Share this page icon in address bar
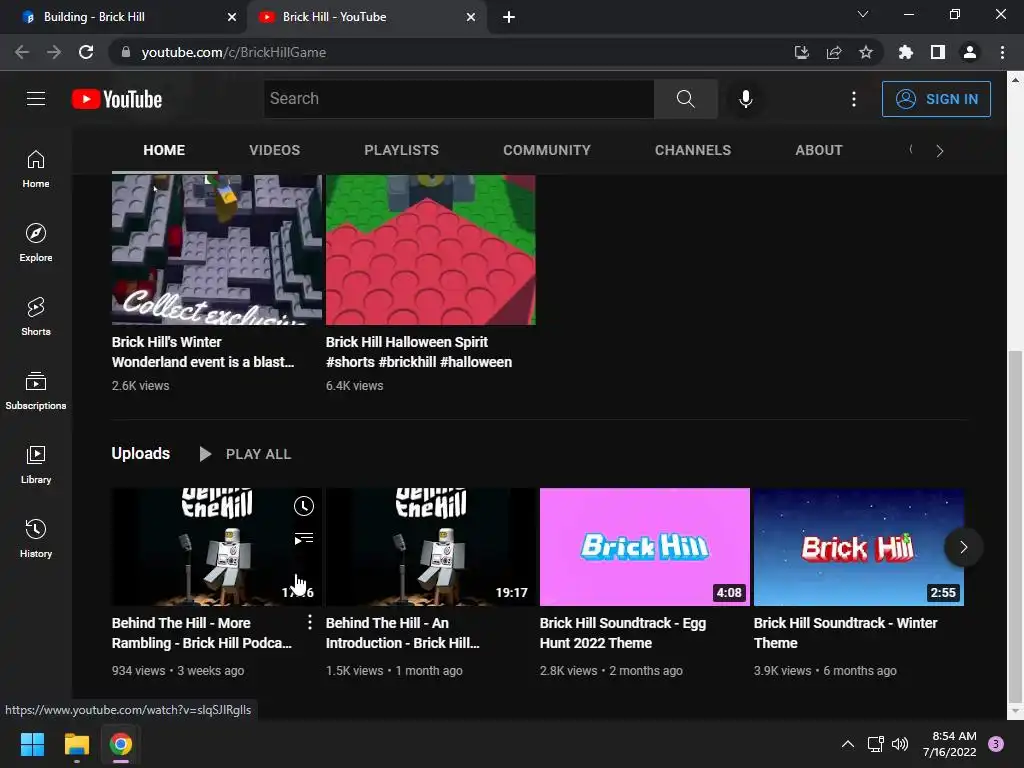This screenshot has width=1024, height=768. click(x=834, y=52)
